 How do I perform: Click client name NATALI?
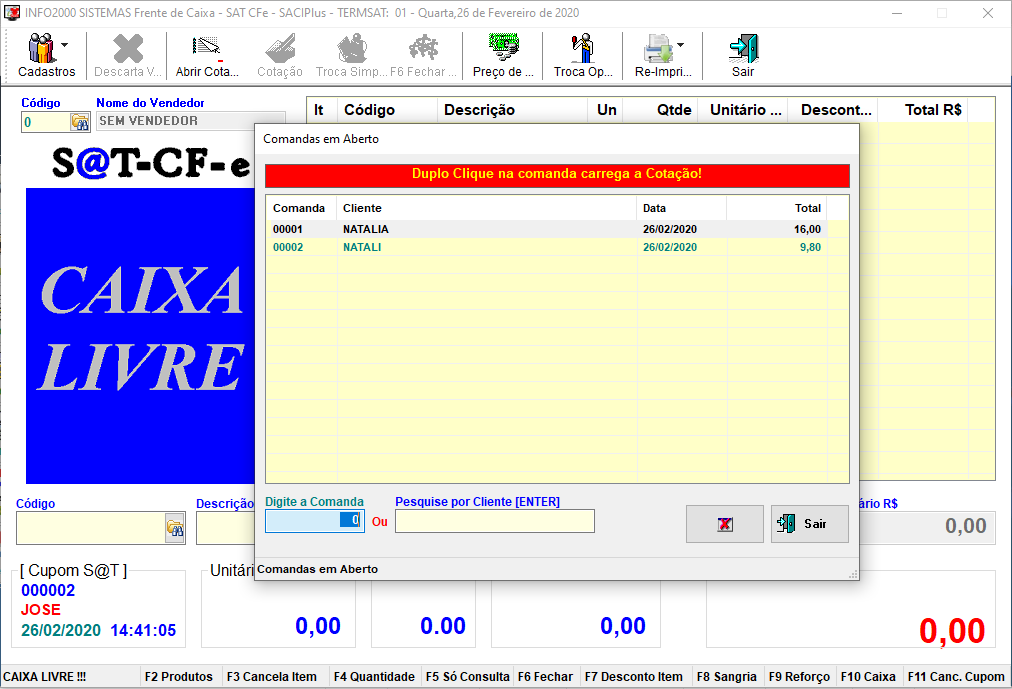coord(362,247)
